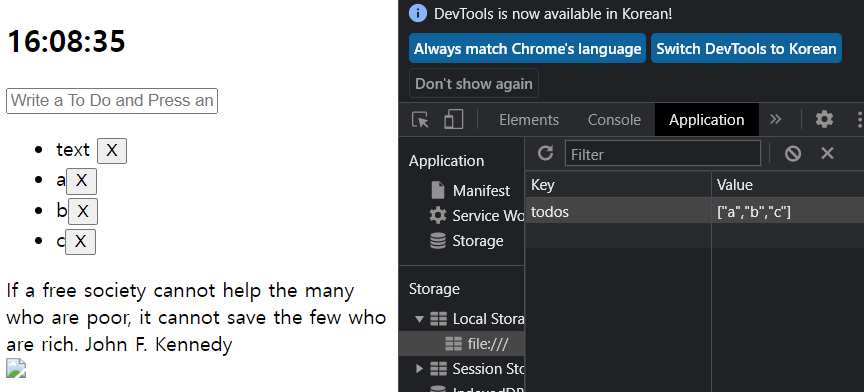Clear all storage entries icon
The image size is (864, 392).
tap(793, 153)
